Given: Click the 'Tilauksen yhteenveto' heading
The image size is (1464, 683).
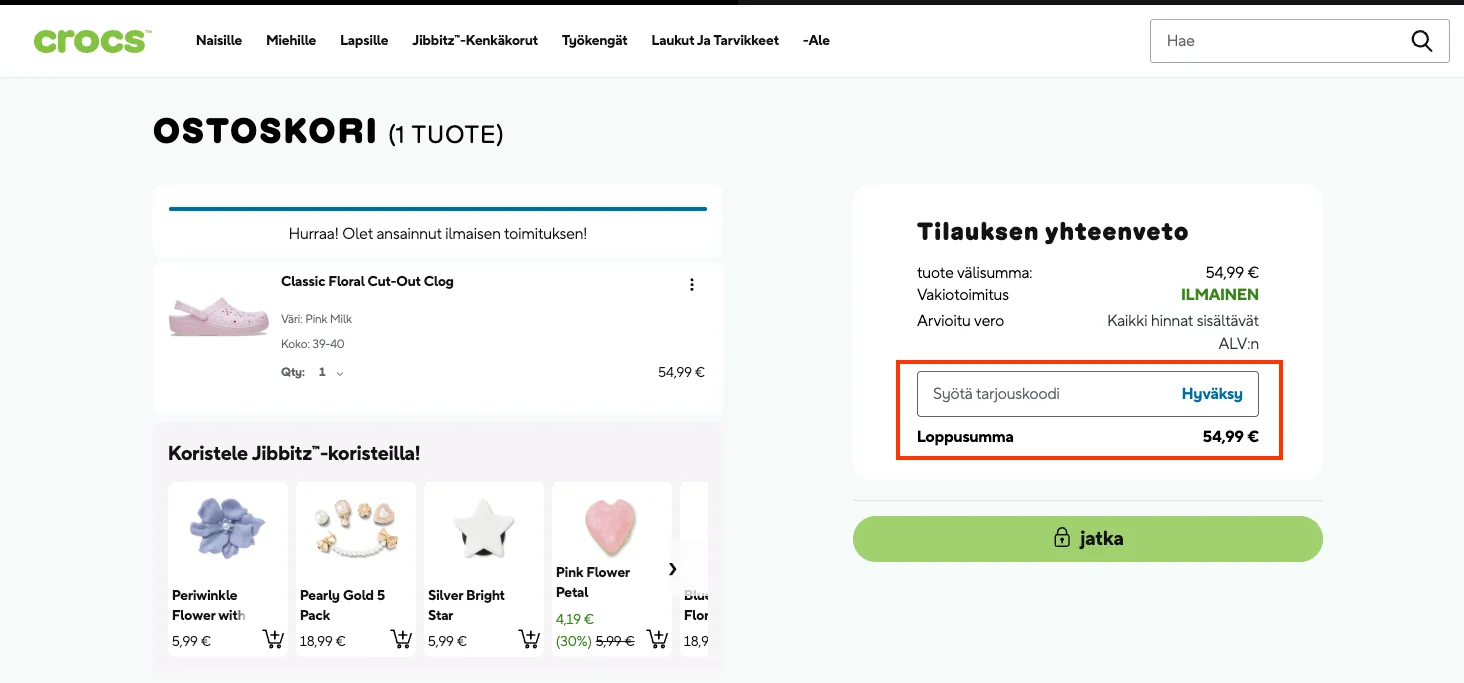Looking at the screenshot, I should (1053, 232).
